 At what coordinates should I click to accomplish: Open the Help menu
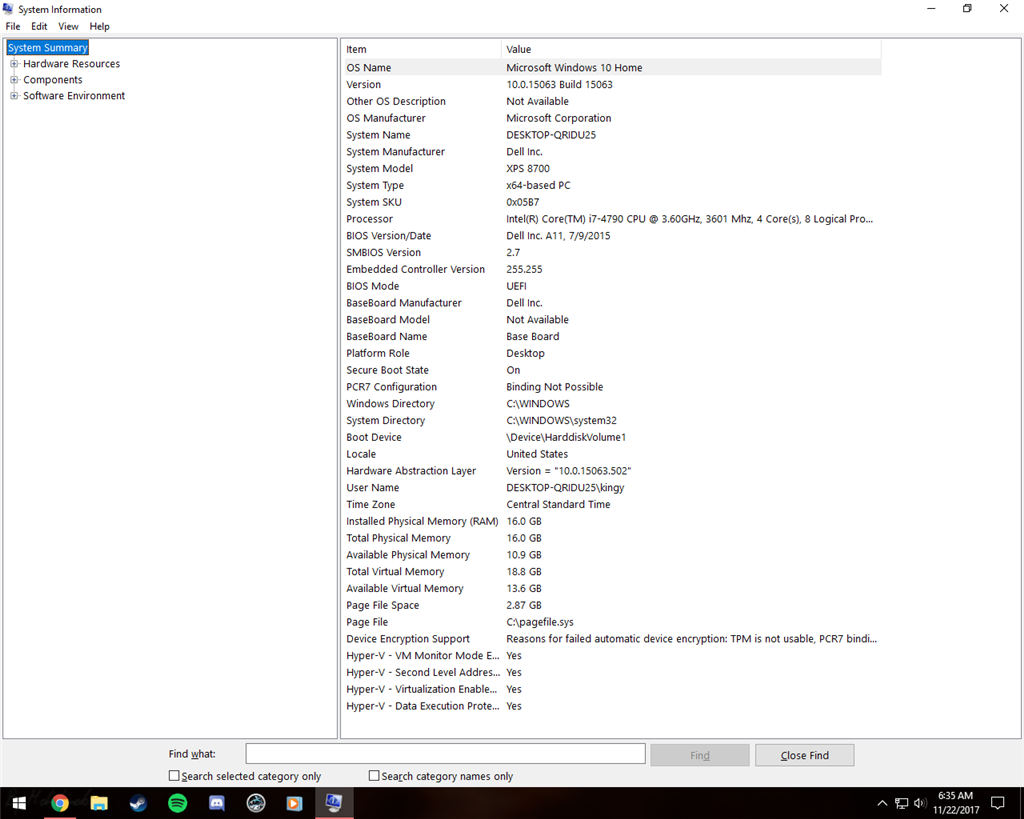tap(99, 26)
